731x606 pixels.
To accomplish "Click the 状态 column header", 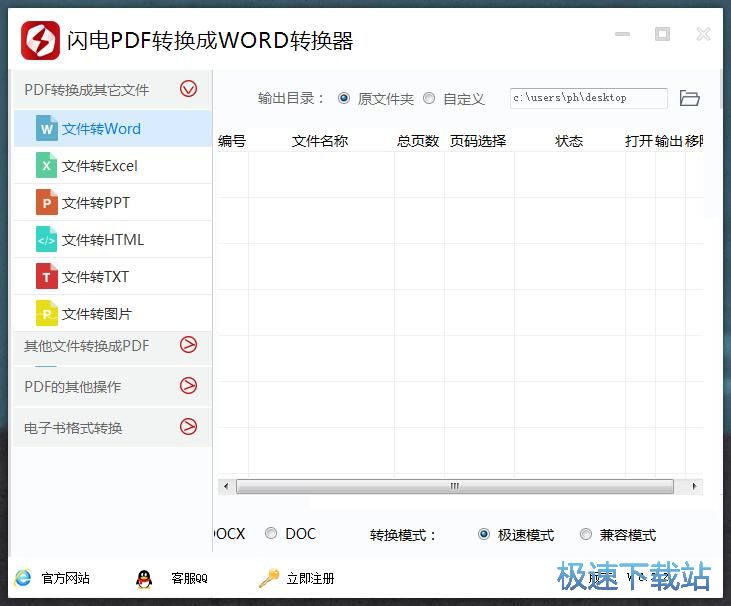I will pos(569,141).
